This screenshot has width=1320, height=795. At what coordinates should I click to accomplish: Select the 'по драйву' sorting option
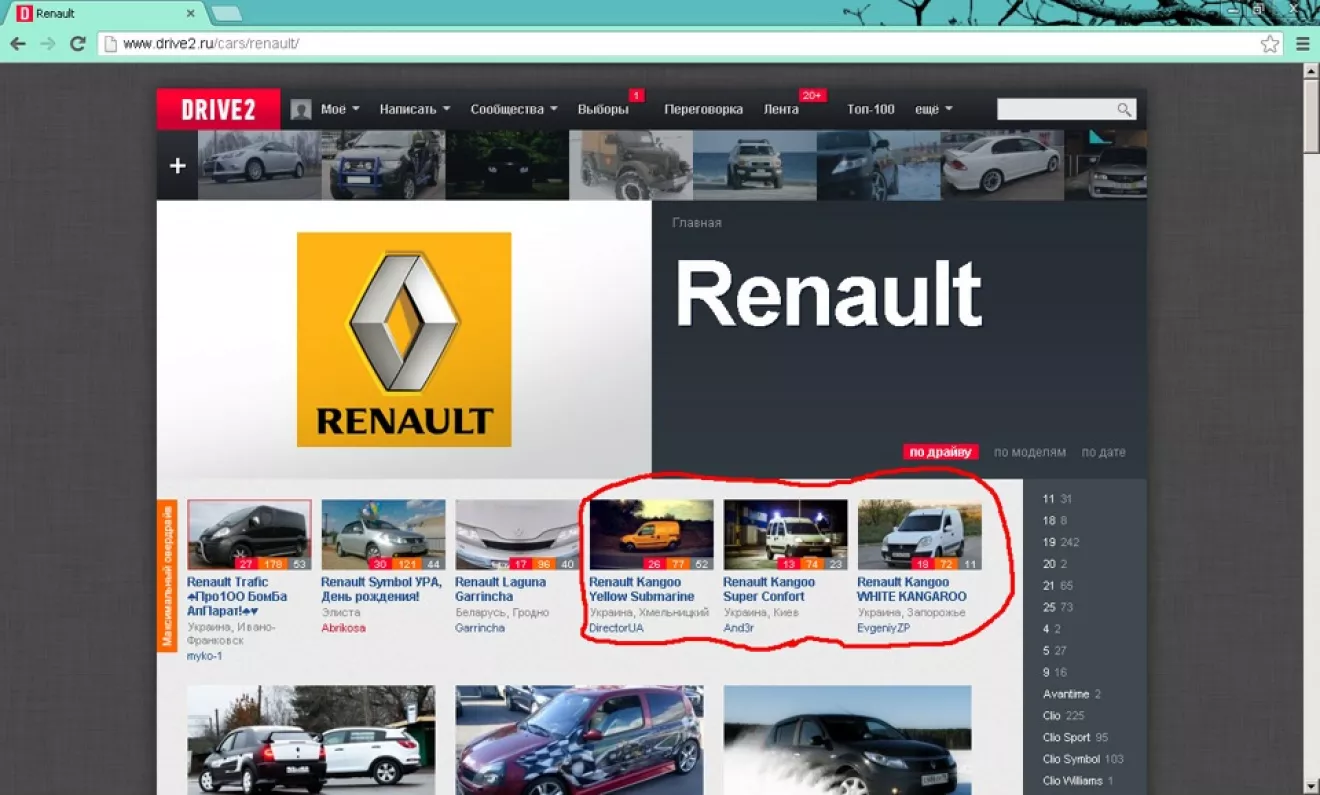click(x=940, y=452)
